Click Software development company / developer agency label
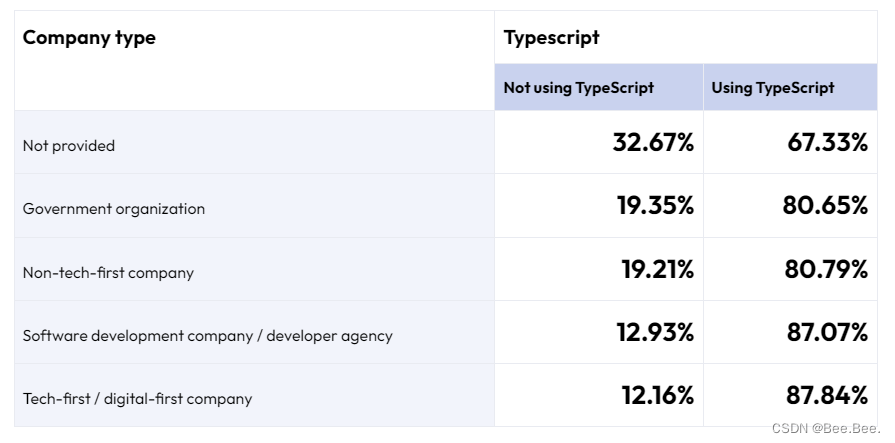 tap(207, 336)
